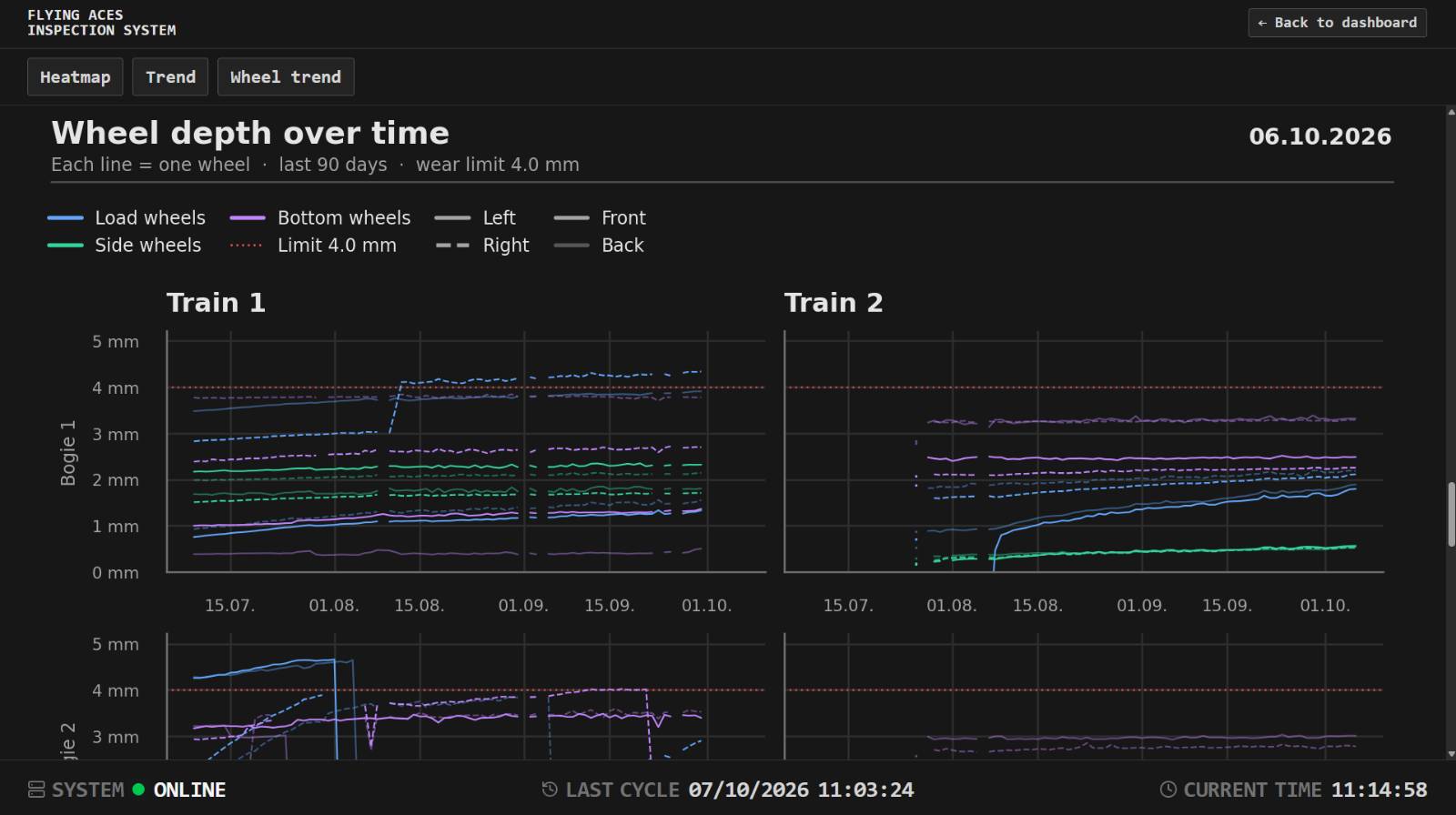The height and width of the screenshot is (815, 1456).
Task: Click the last cycle timestamp 07/10/2026 11:03:24
Action: (801, 790)
